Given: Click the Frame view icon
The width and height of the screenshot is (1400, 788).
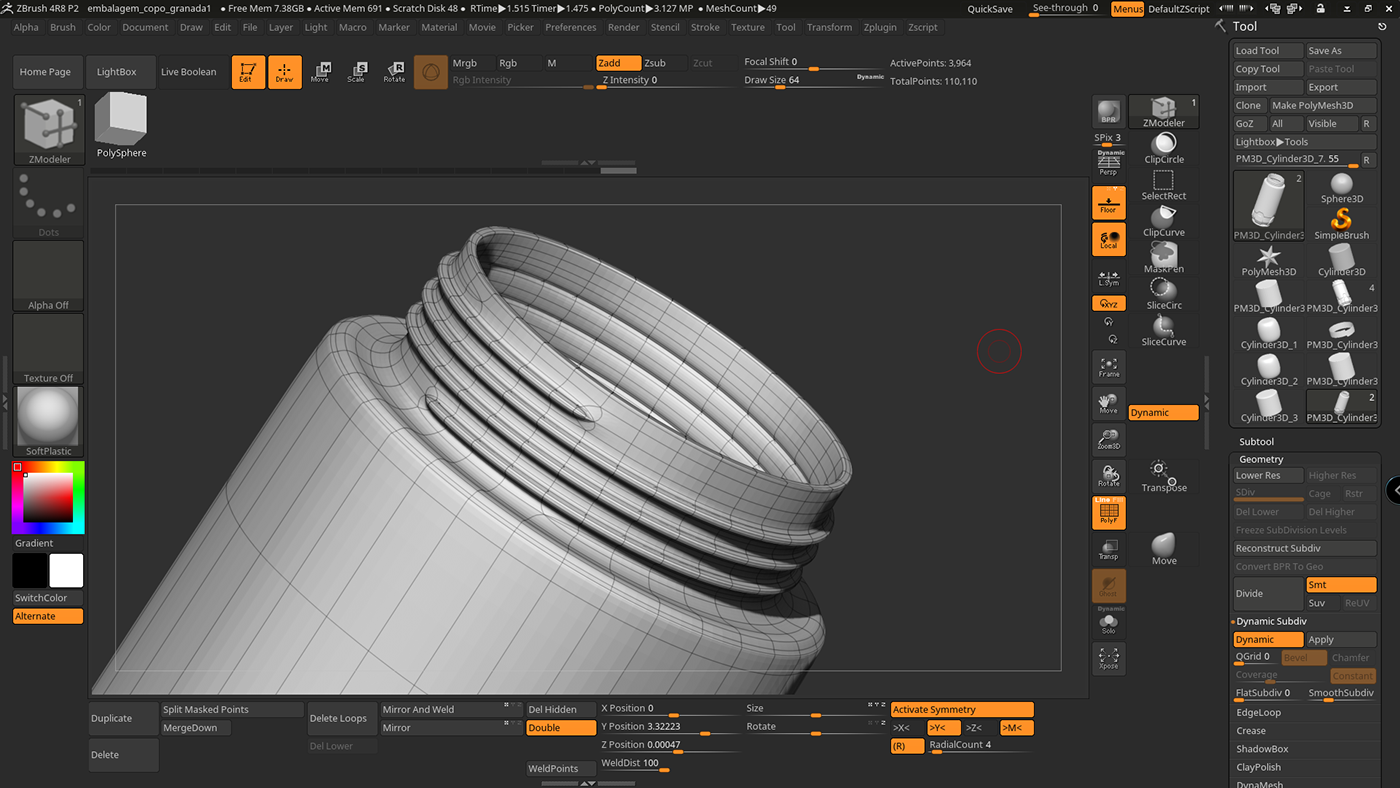Looking at the screenshot, I should pyautogui.click(x=1108, y=367).
